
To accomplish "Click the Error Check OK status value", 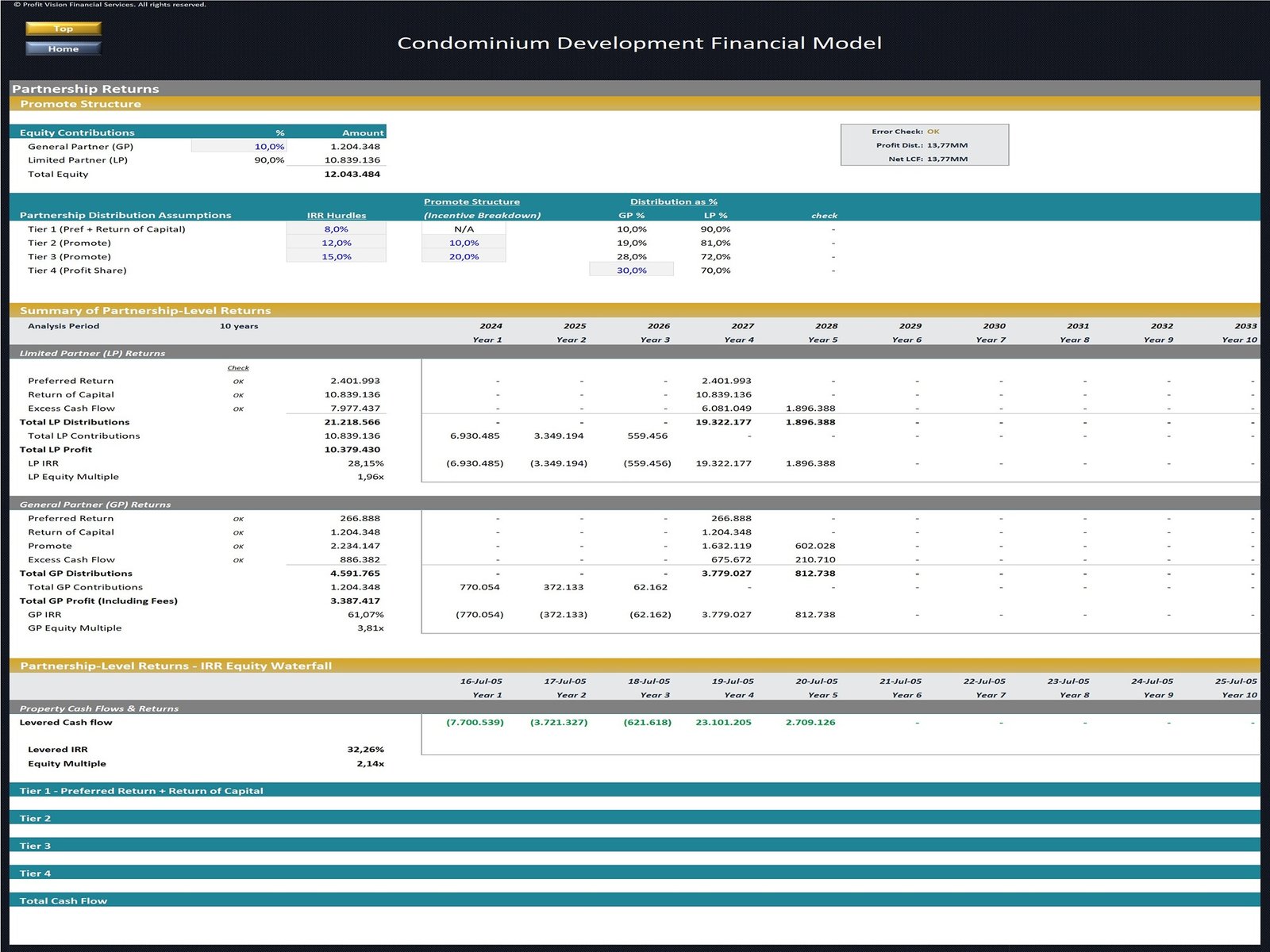I will pos(933,132).
